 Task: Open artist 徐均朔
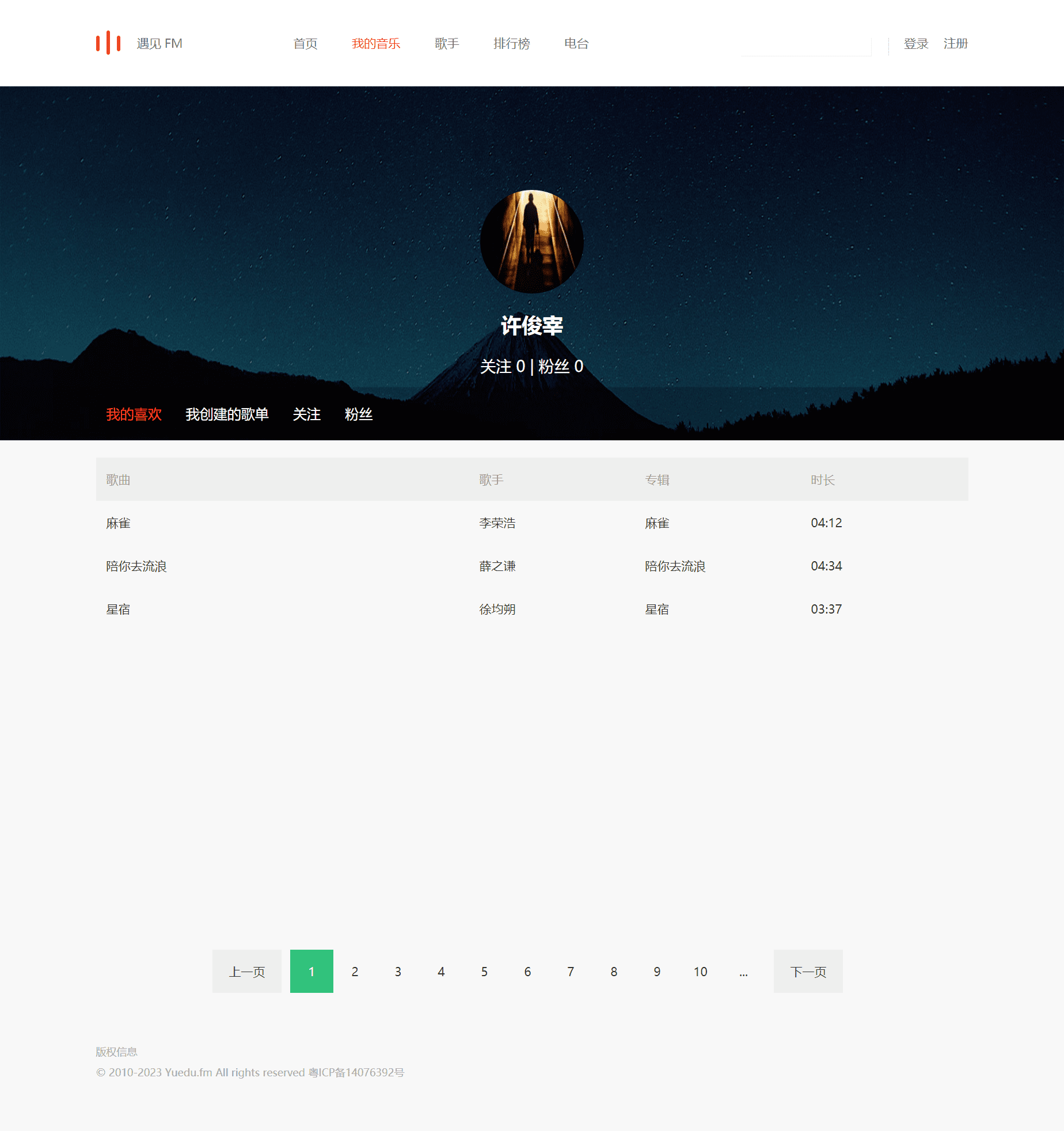pos(497,610)
